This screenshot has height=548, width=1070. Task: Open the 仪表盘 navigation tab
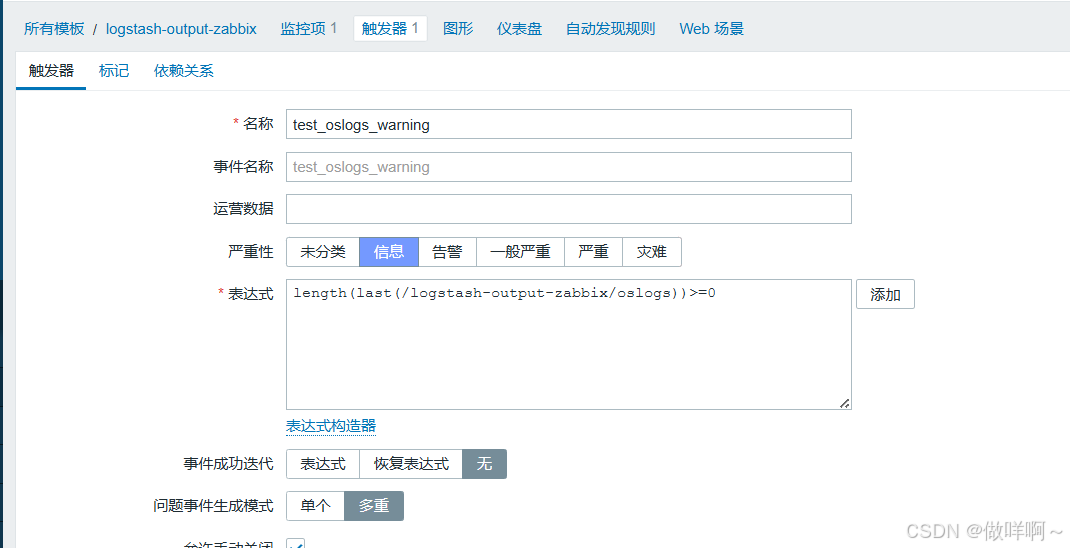[519, 29]
